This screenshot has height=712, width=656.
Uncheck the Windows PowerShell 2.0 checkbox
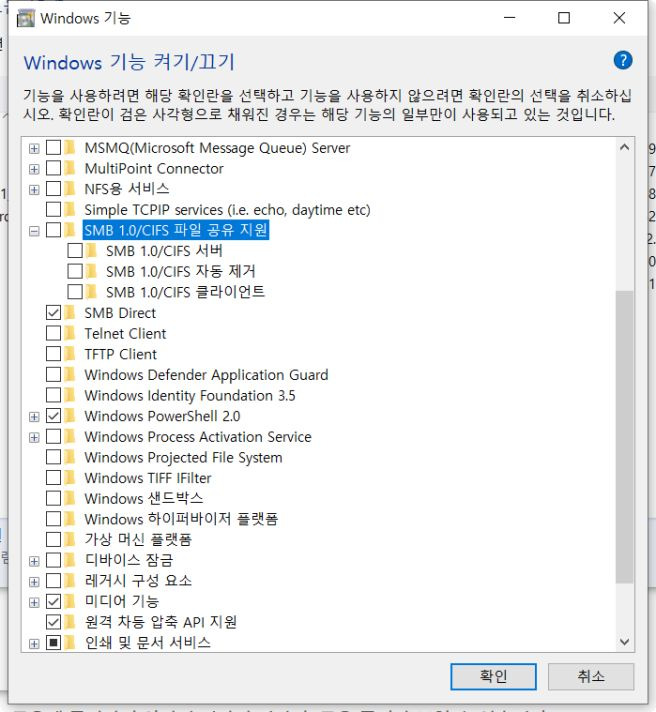53,415
